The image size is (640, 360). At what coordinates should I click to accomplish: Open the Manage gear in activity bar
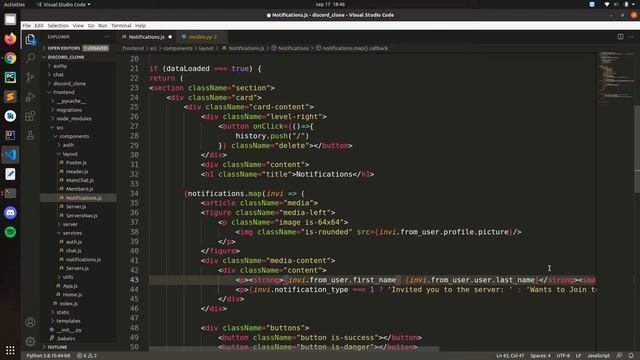(30, 341)
